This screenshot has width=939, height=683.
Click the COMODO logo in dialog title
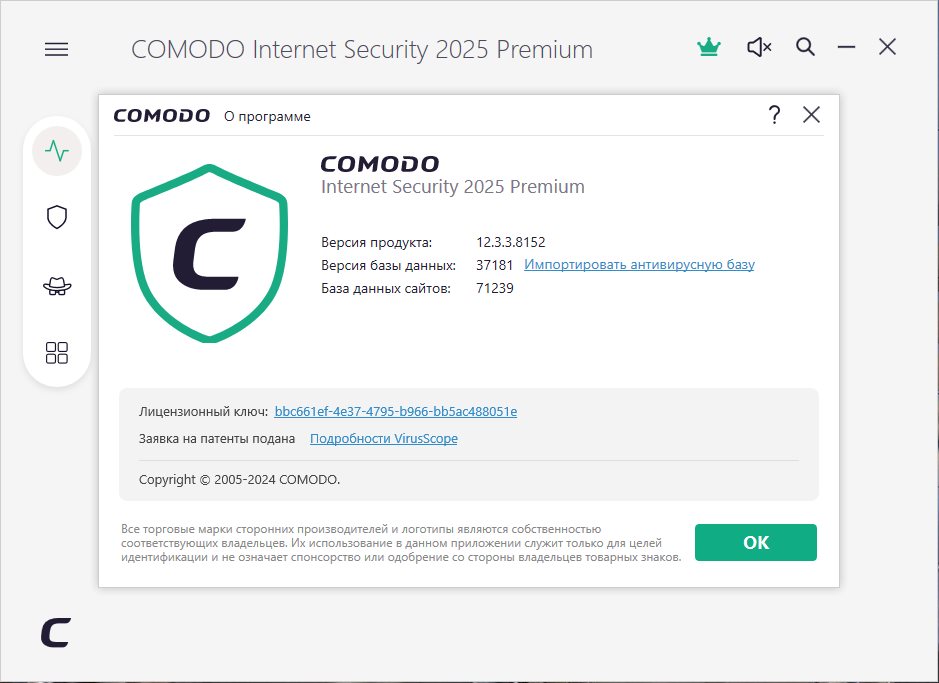tap(161, 116)
